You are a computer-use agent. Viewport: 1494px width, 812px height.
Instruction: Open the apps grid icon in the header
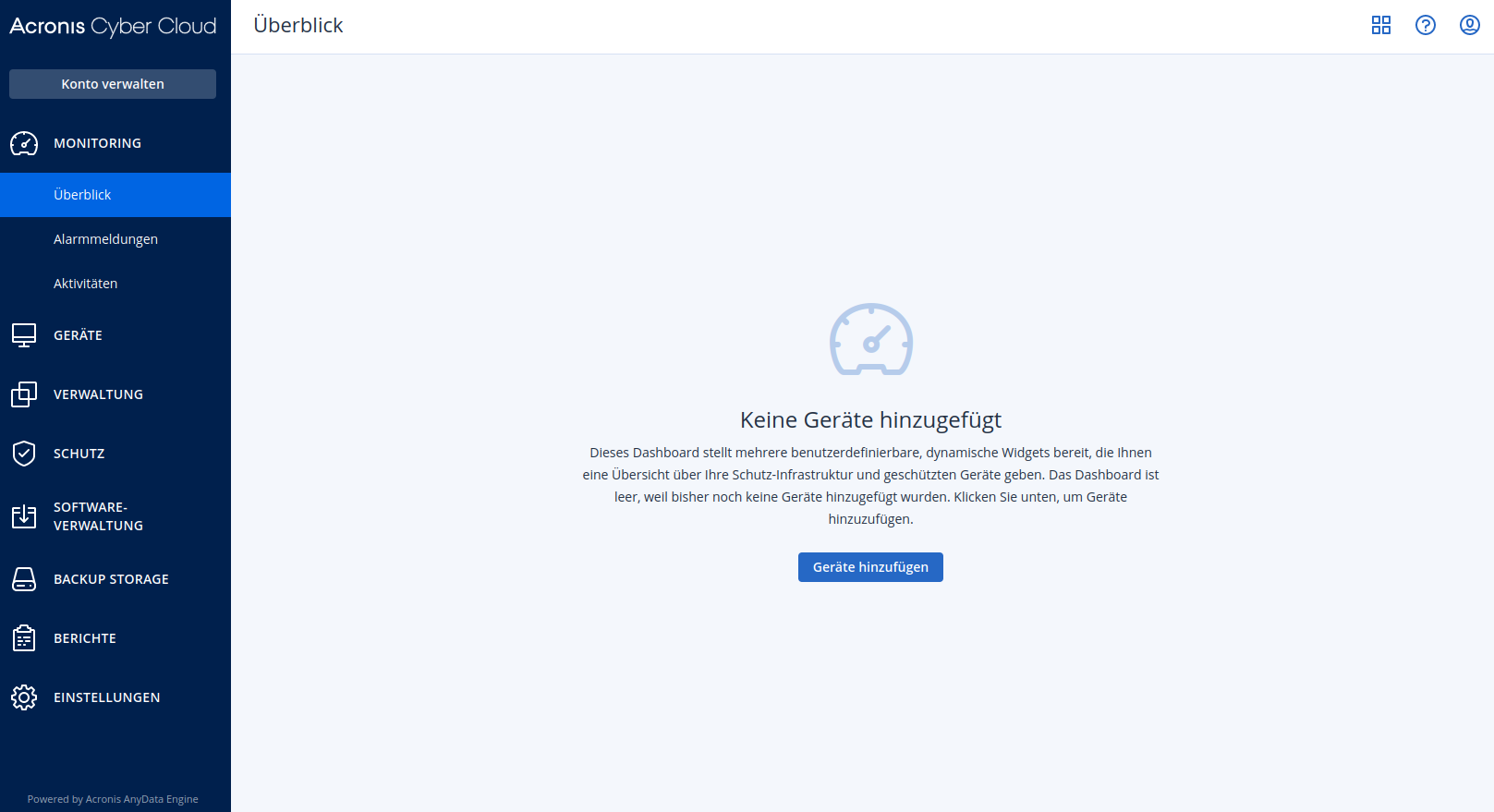(x=1381, y=25)
